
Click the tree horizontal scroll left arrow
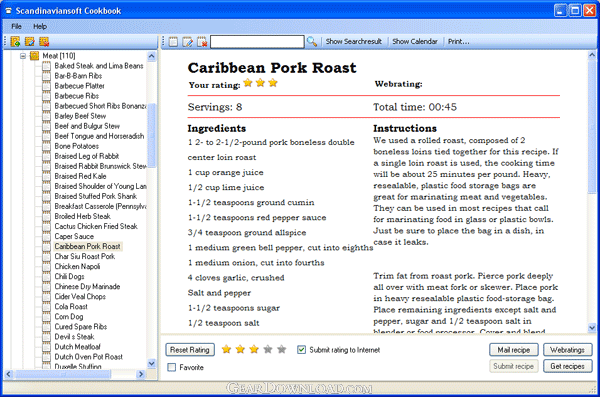9,374
